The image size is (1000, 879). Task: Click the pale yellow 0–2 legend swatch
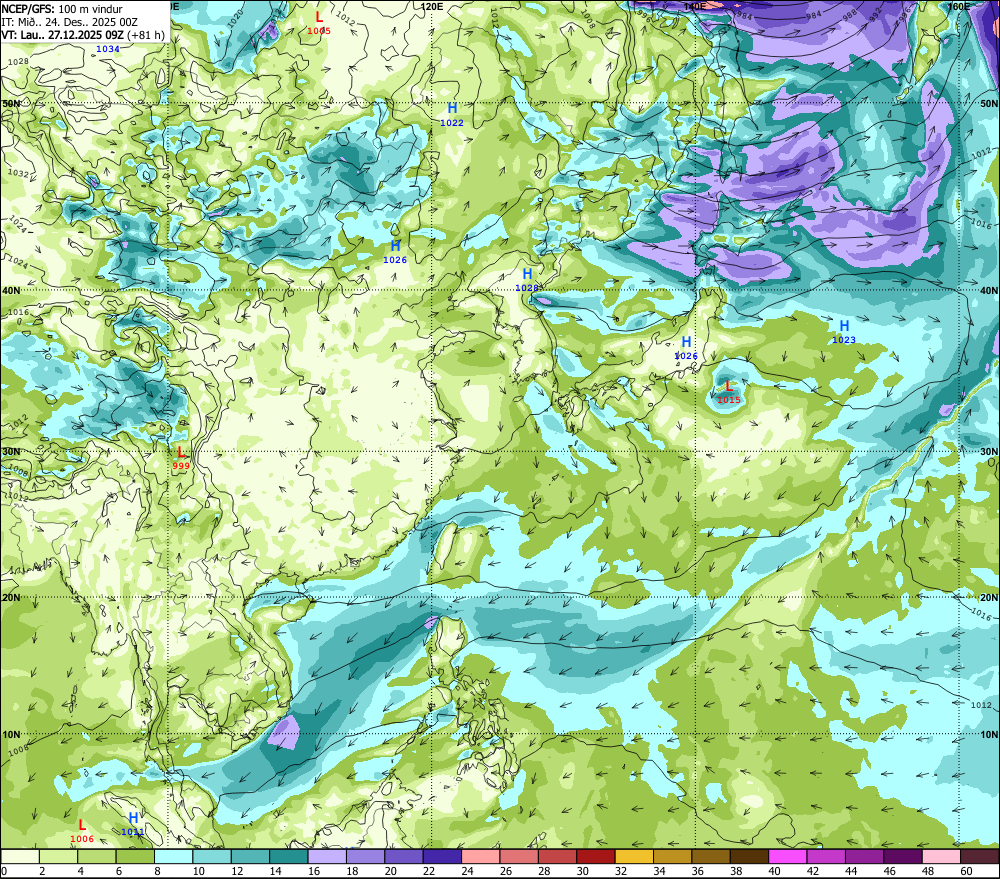click(20, 856)
